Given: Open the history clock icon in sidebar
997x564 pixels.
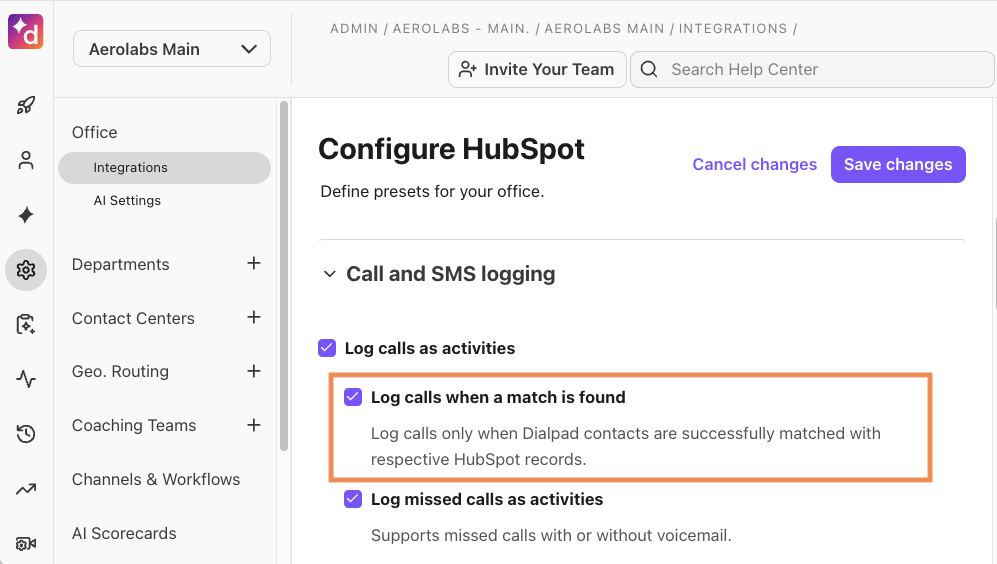Looking at the screenshot, I should pyautogui.click(x=26, y=434).
